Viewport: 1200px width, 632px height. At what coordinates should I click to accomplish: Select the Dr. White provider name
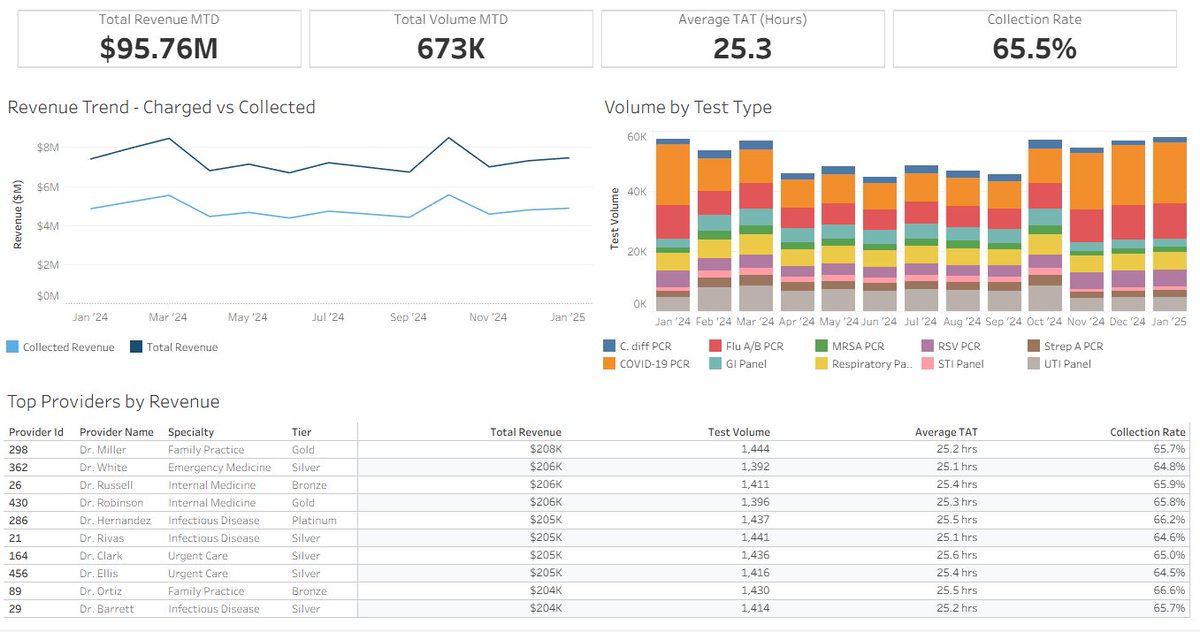click(103, 467)
